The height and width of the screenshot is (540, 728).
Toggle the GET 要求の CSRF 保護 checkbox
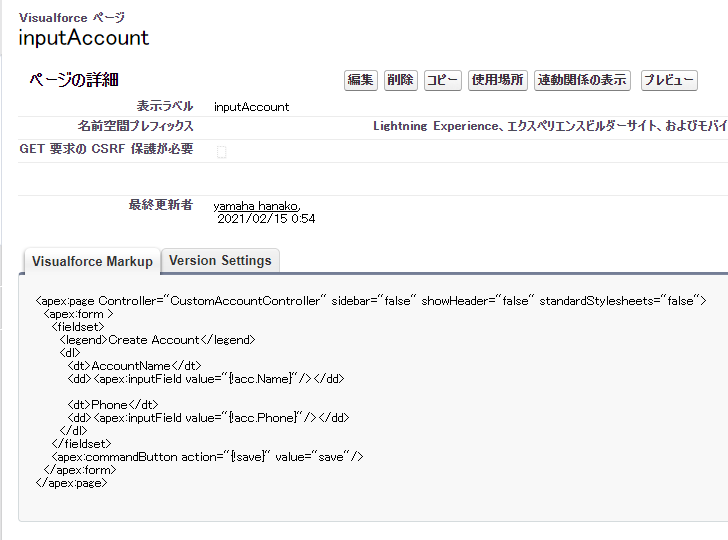click(x=221, y=151)
